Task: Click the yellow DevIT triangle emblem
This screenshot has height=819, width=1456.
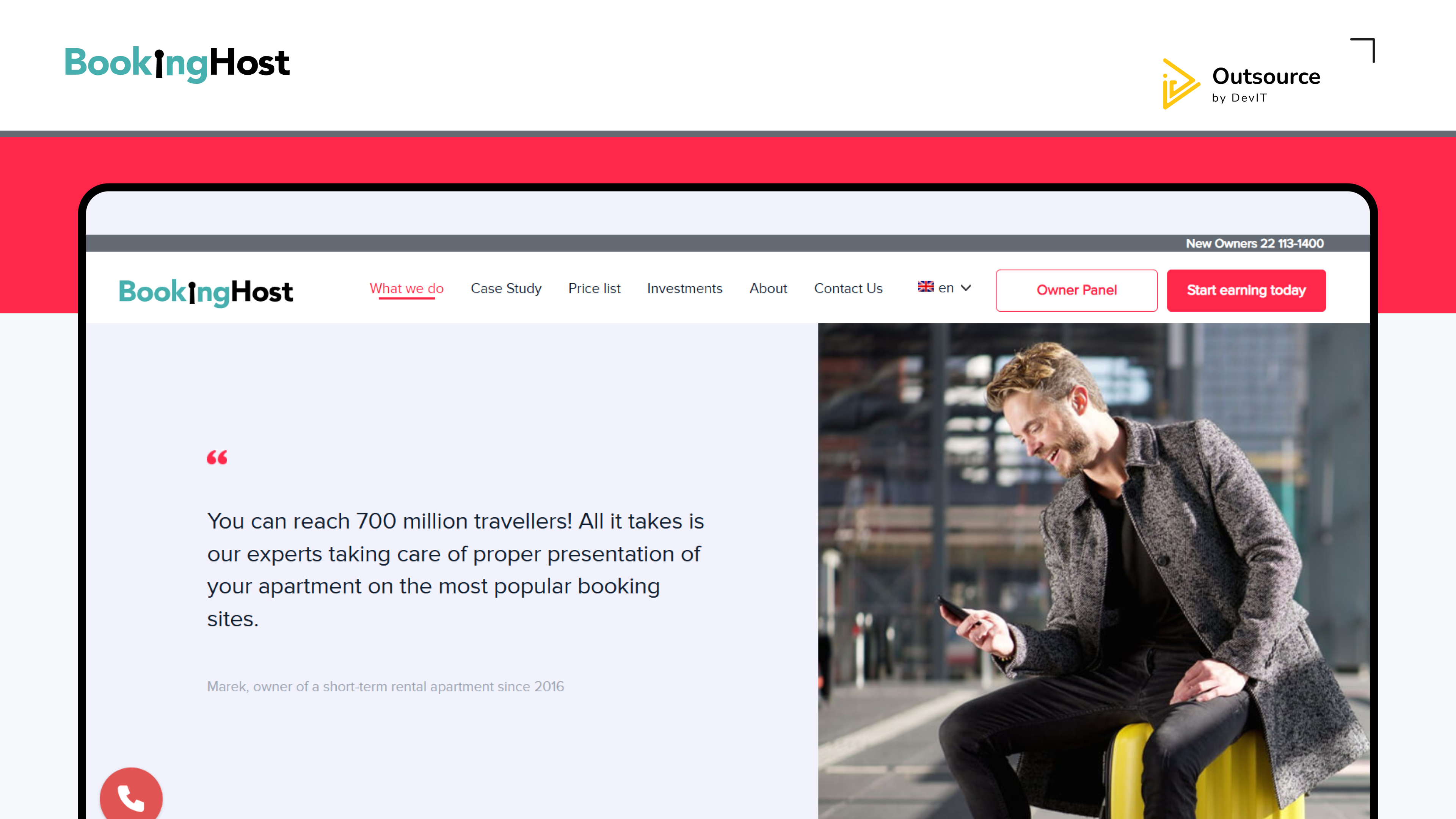Action: click(x=1180, y=84)
